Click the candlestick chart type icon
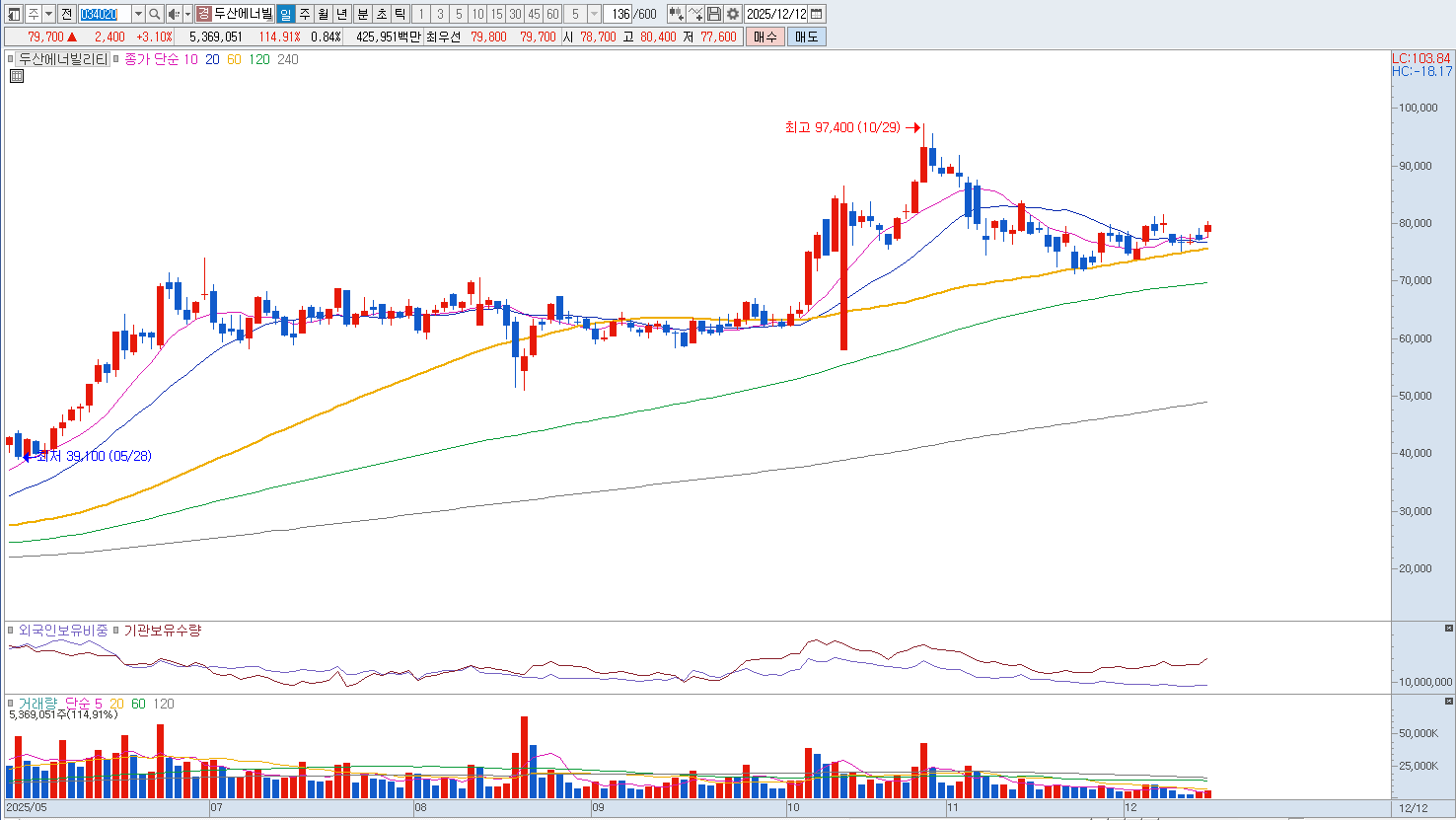The width and height of the screenshot is (1456, 820). [x=676, y=14]
